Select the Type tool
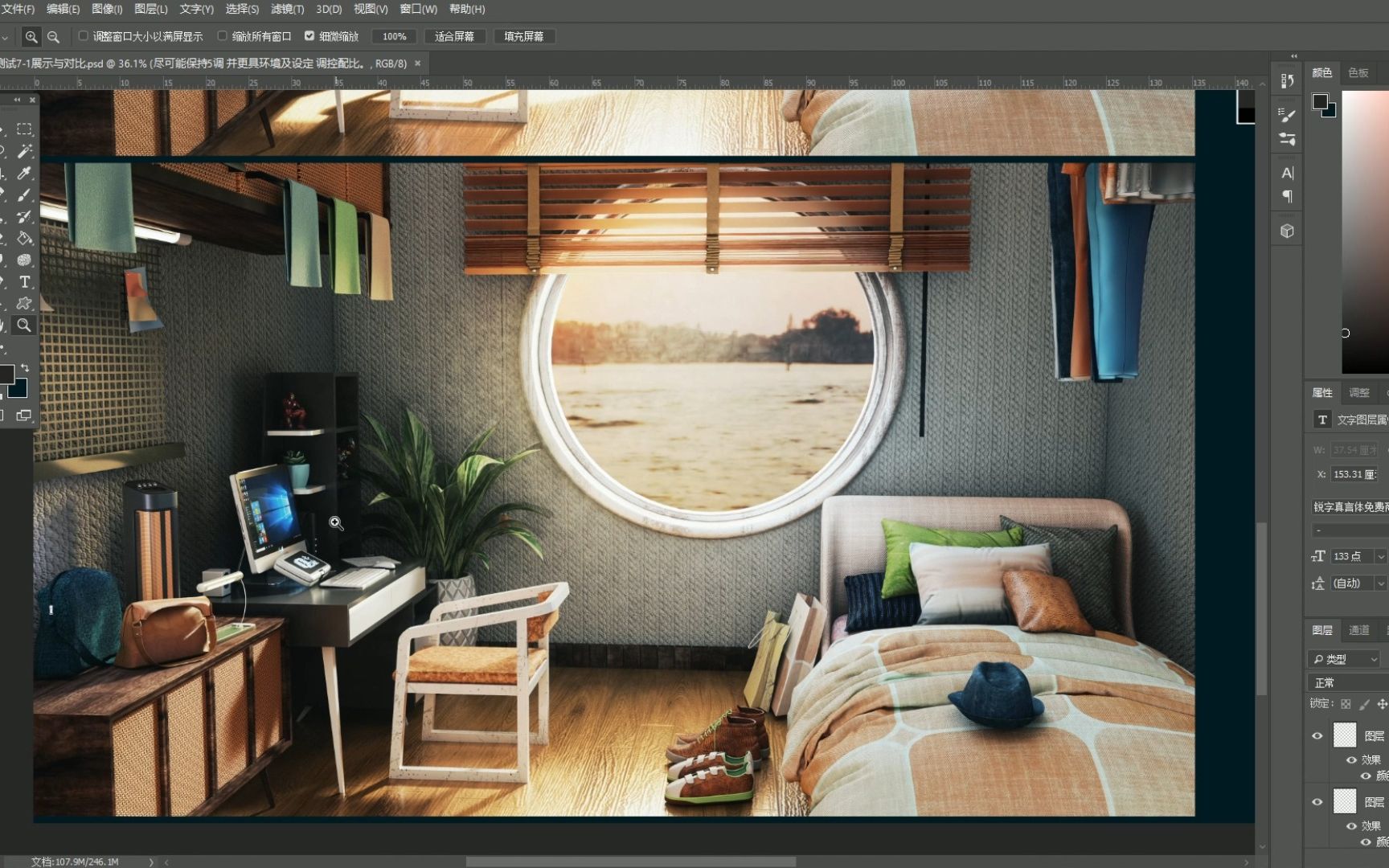The height and width of the screenshot is (868, 1389). click(x=24, y=281)
